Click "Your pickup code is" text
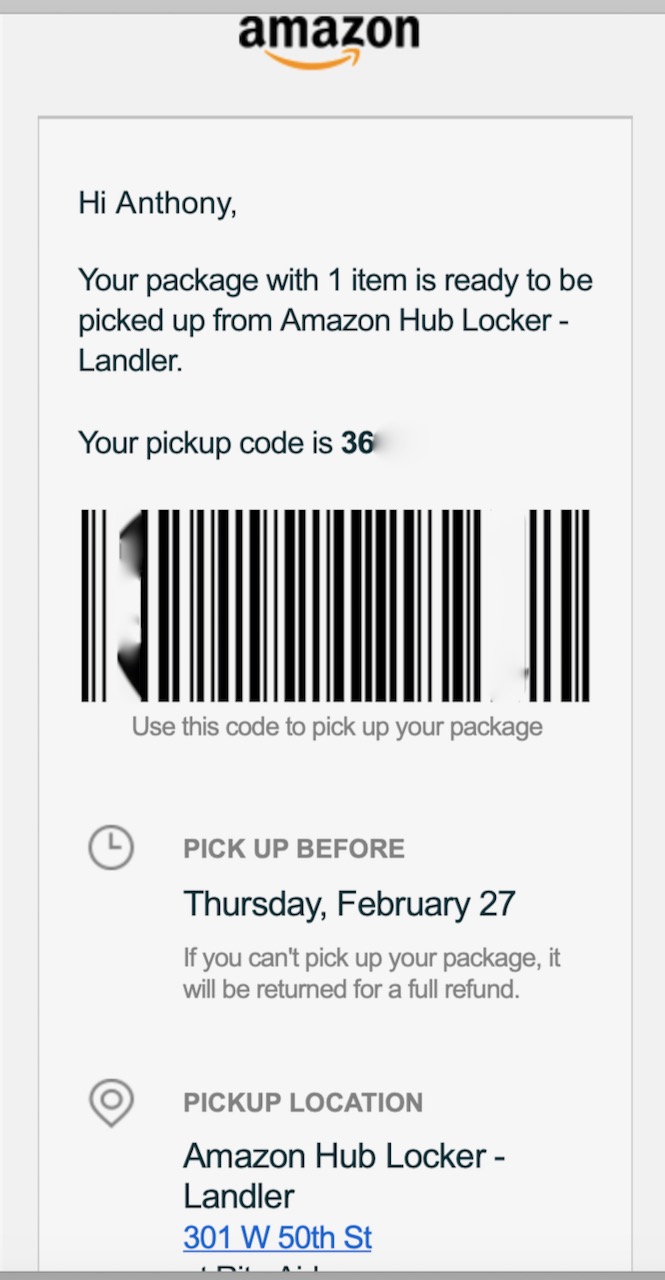Image resolution: width=665 pixels, height=1280 pixels. pos(205,442)
